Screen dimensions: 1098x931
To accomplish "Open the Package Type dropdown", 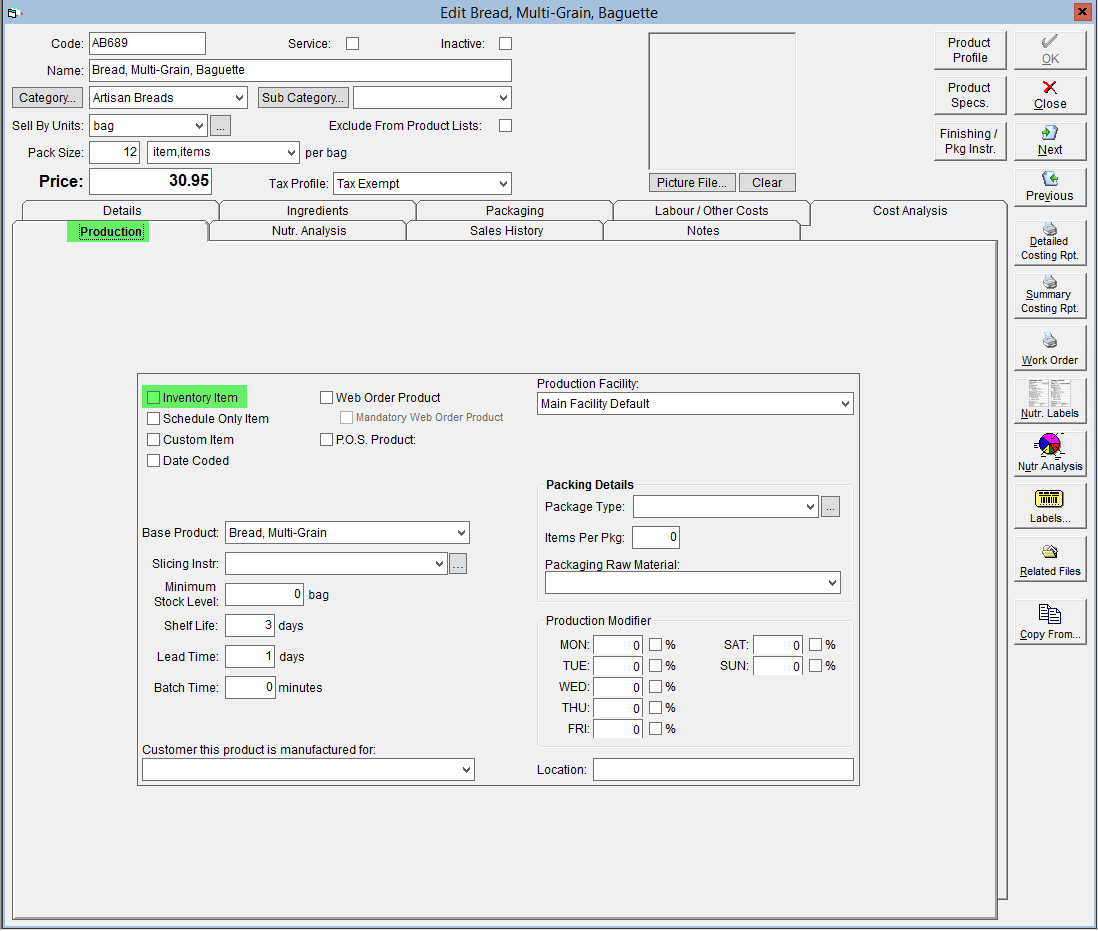I will click(x=810, y=507).
